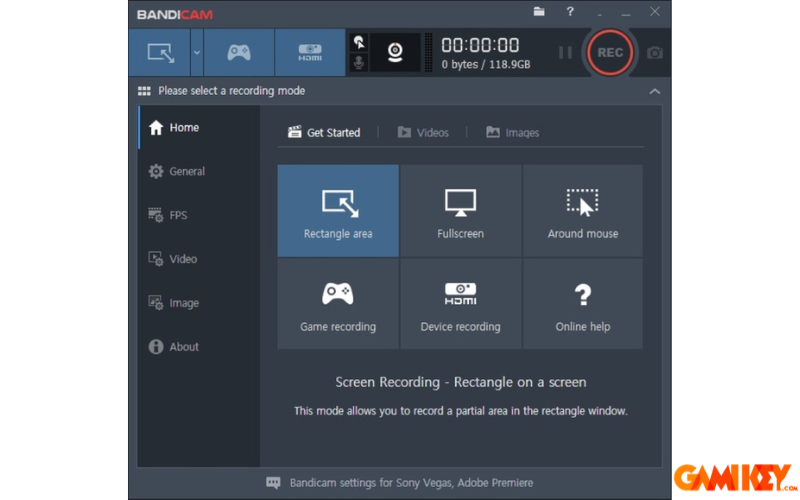Click the speech bubble icon in footer

(x=273, y=483)
